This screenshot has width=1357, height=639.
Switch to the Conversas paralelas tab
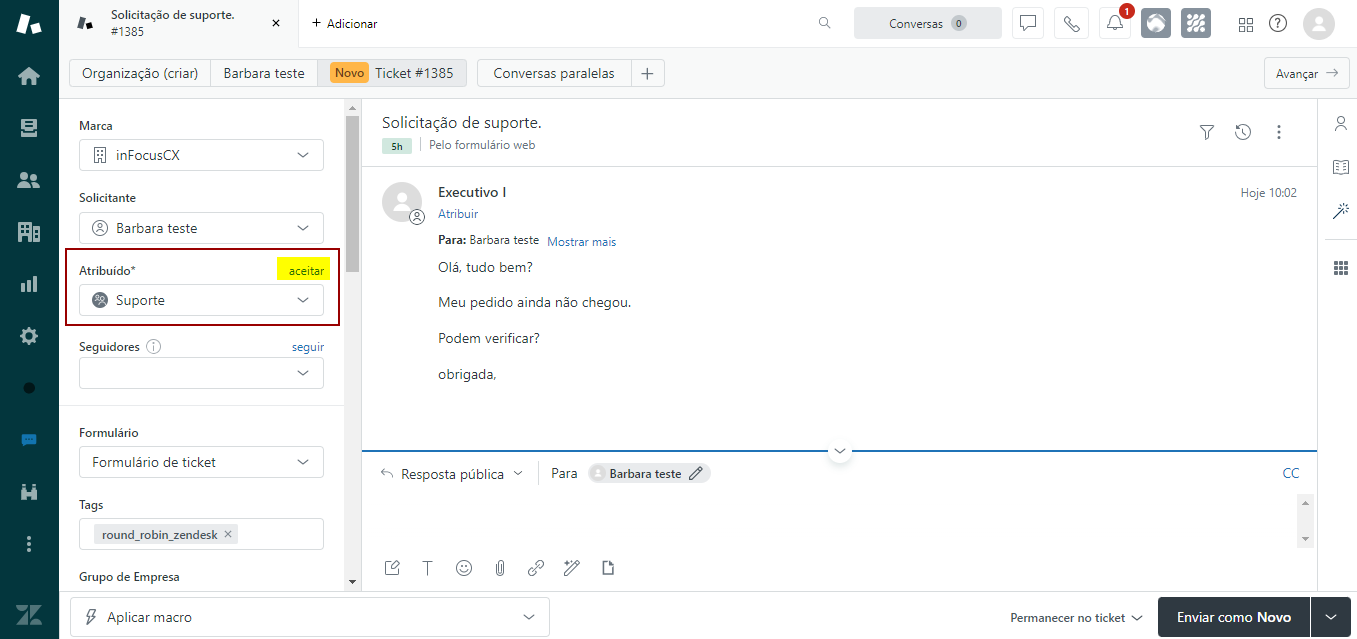[553, 73]
